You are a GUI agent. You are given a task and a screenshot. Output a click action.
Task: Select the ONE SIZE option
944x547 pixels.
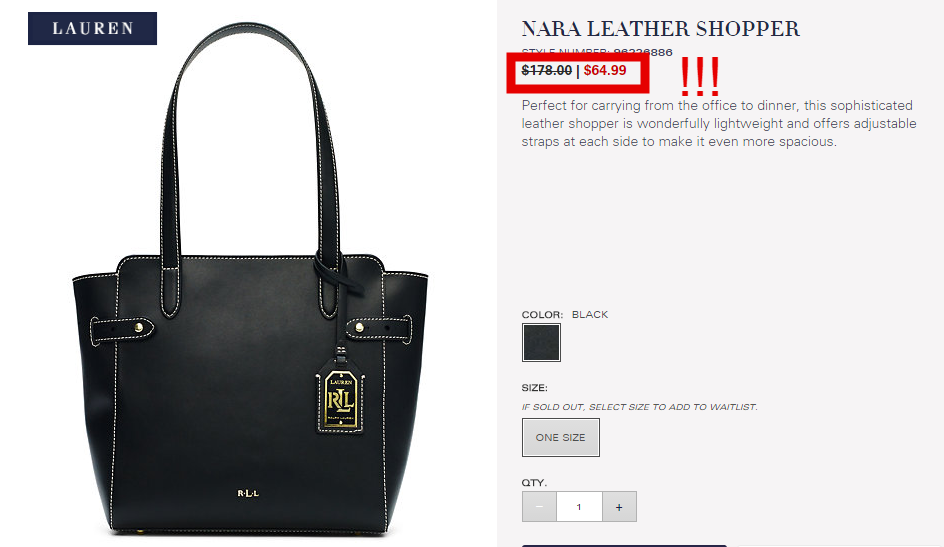(x=560, y=437)
